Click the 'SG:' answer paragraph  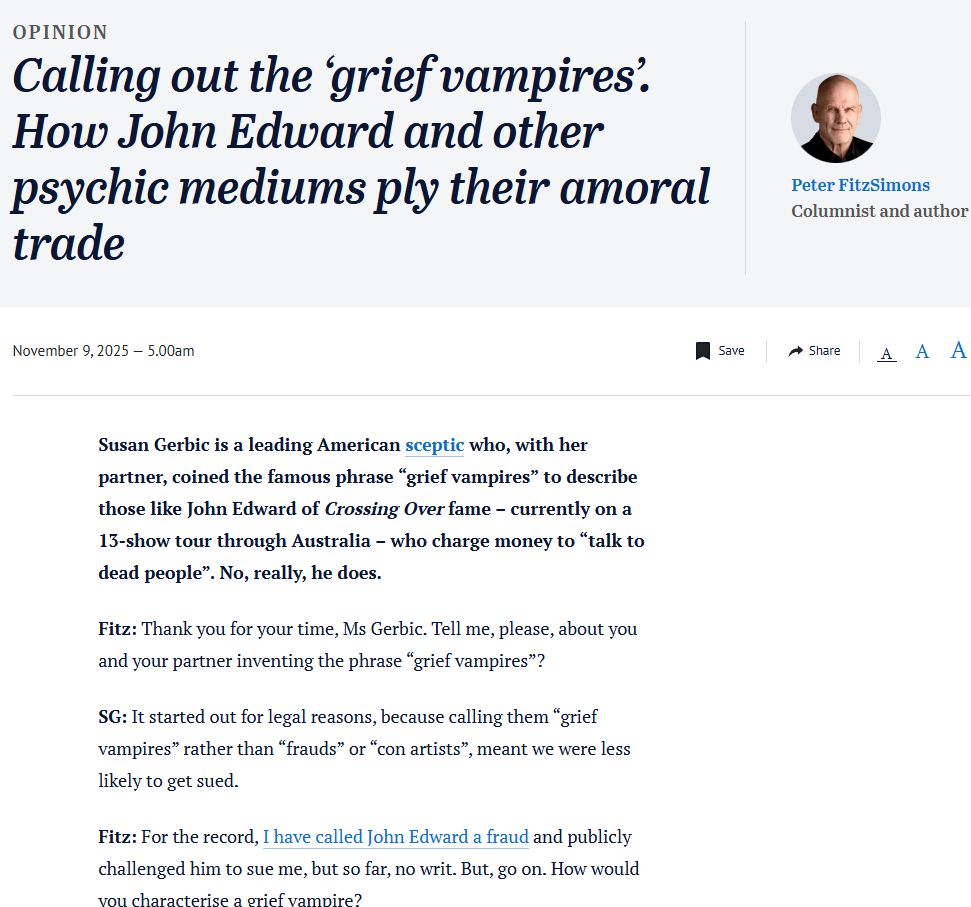click(364, 749)
